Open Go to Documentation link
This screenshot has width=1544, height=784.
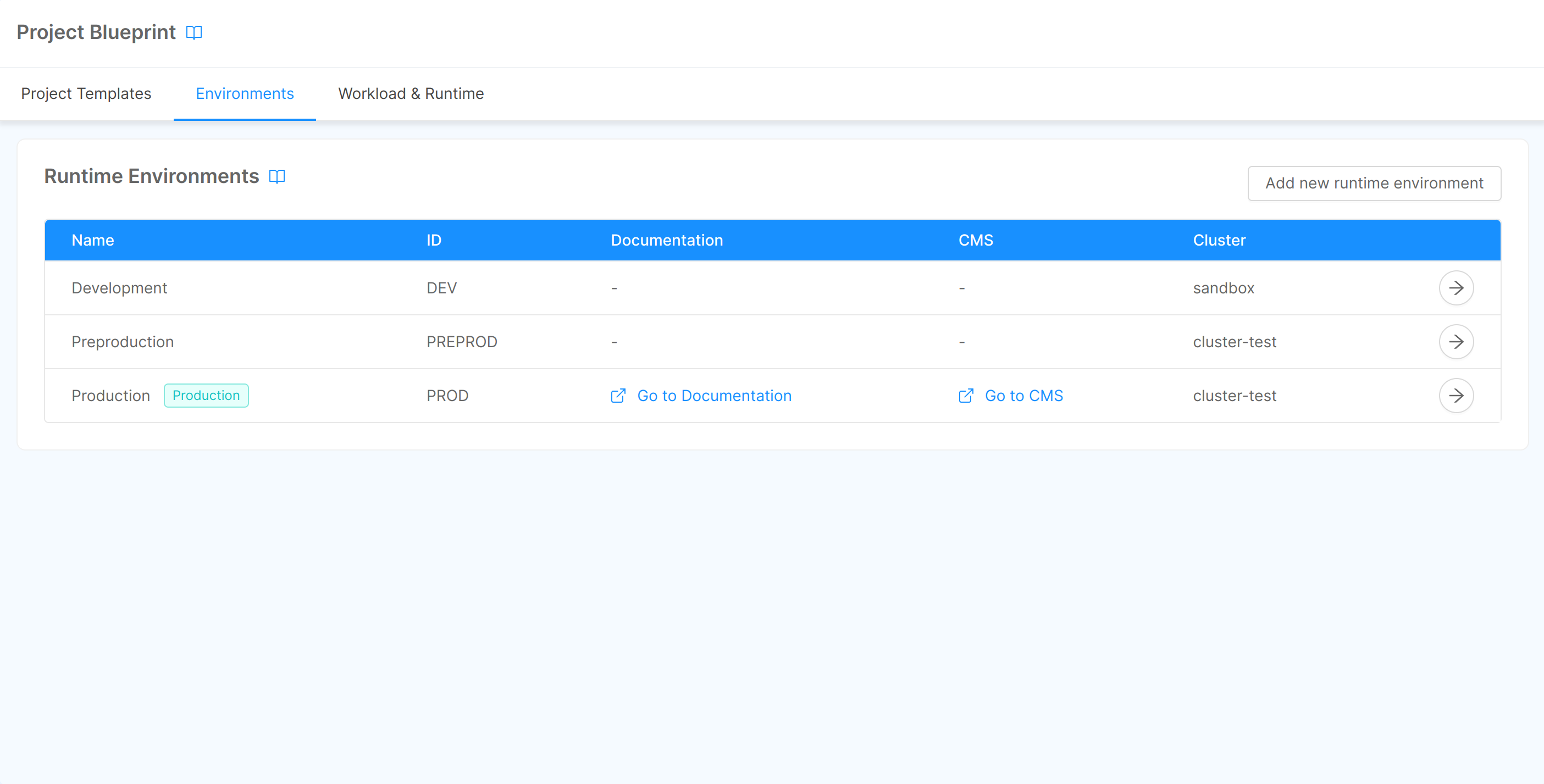pos(715,395)
